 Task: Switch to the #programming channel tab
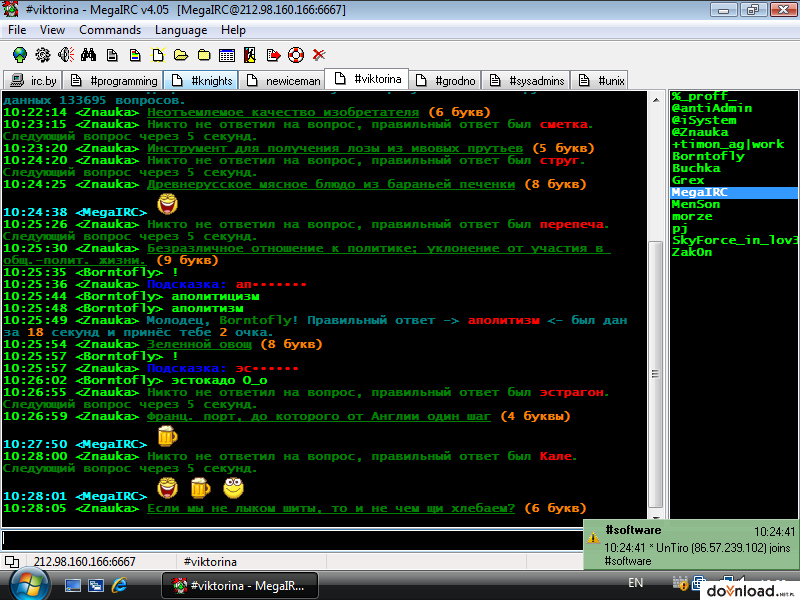pos(114,81)
